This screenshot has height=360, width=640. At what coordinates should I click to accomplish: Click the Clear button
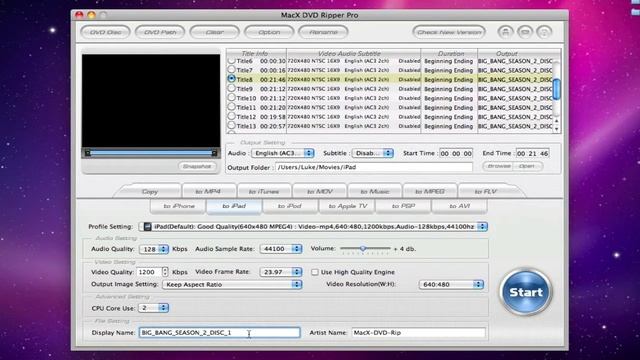pyautogui.click(x=214, y=32)
